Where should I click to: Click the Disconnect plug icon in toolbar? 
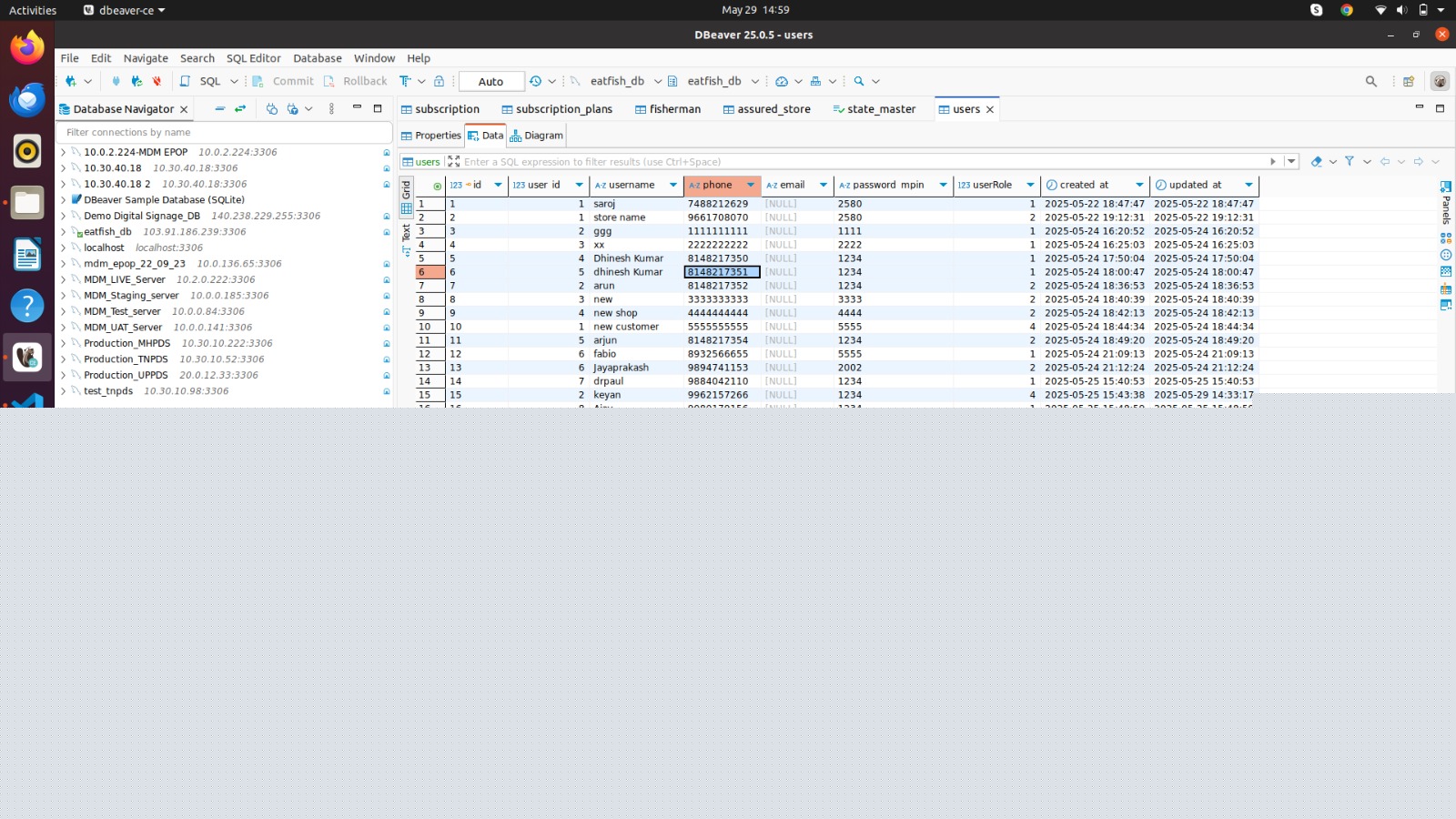tap(157, 81)
